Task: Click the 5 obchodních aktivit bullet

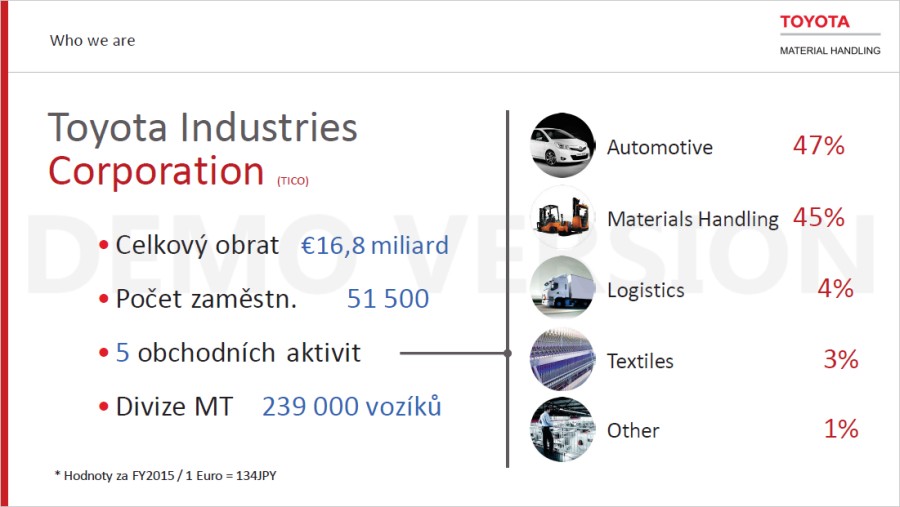Action: click(230, 353)
